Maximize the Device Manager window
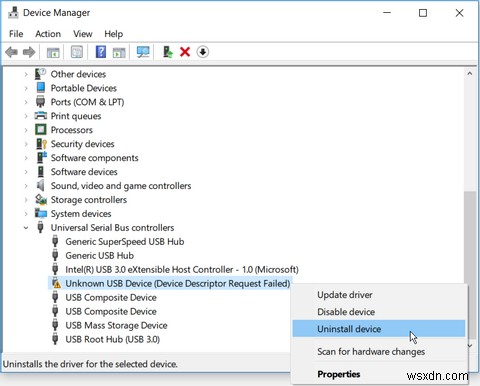This screenshot has height=386, width=480. click(423, 13)
